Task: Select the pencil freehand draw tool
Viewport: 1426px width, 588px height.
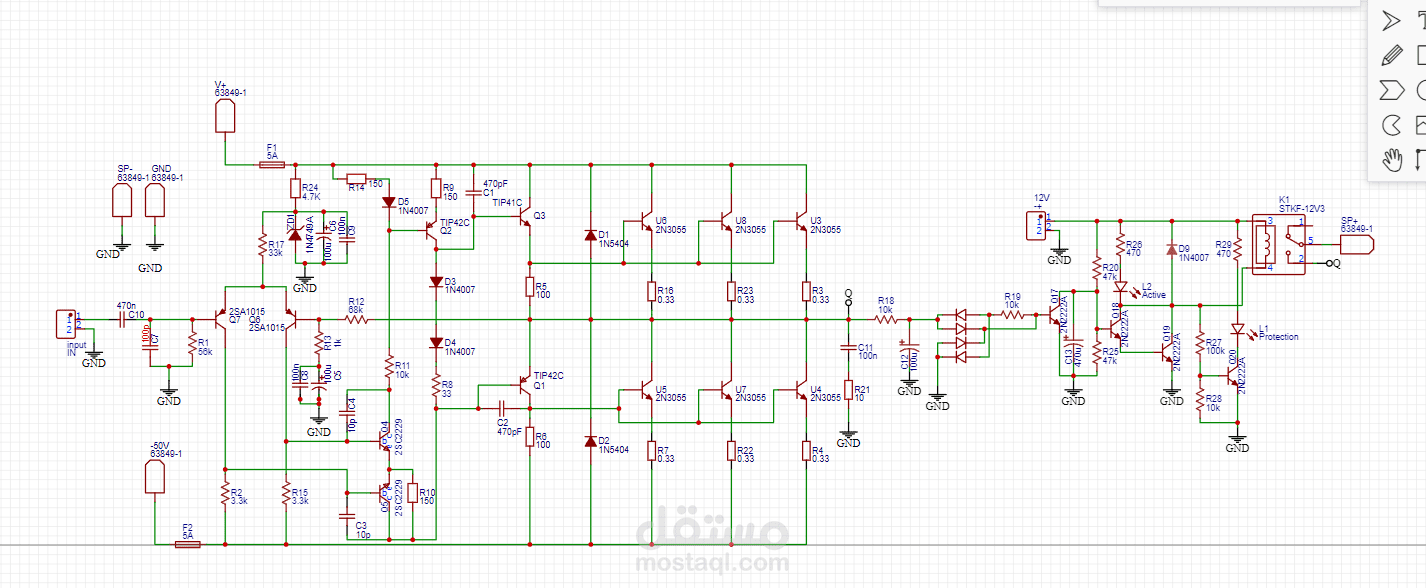Action: tap(1391, 55)
